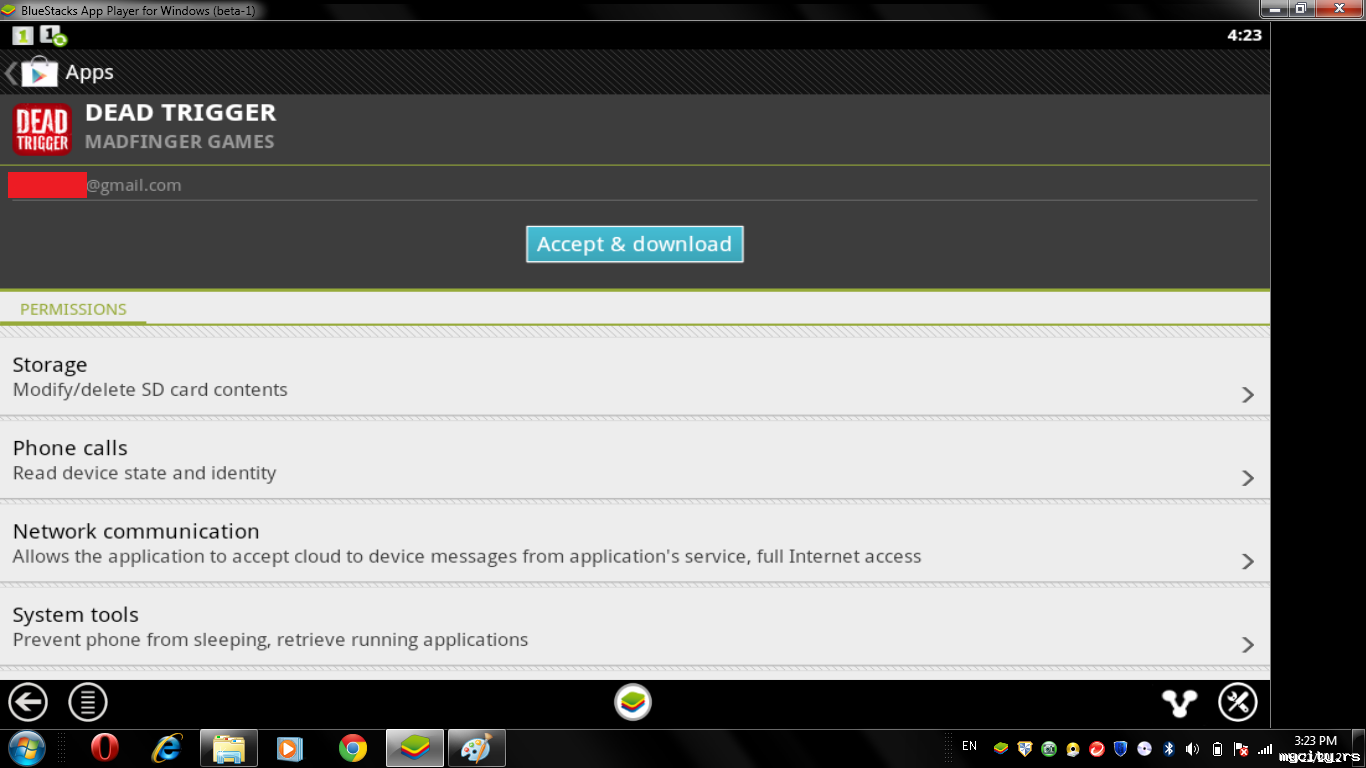
Task: Click the battery tray icon
Action: 1216,748
